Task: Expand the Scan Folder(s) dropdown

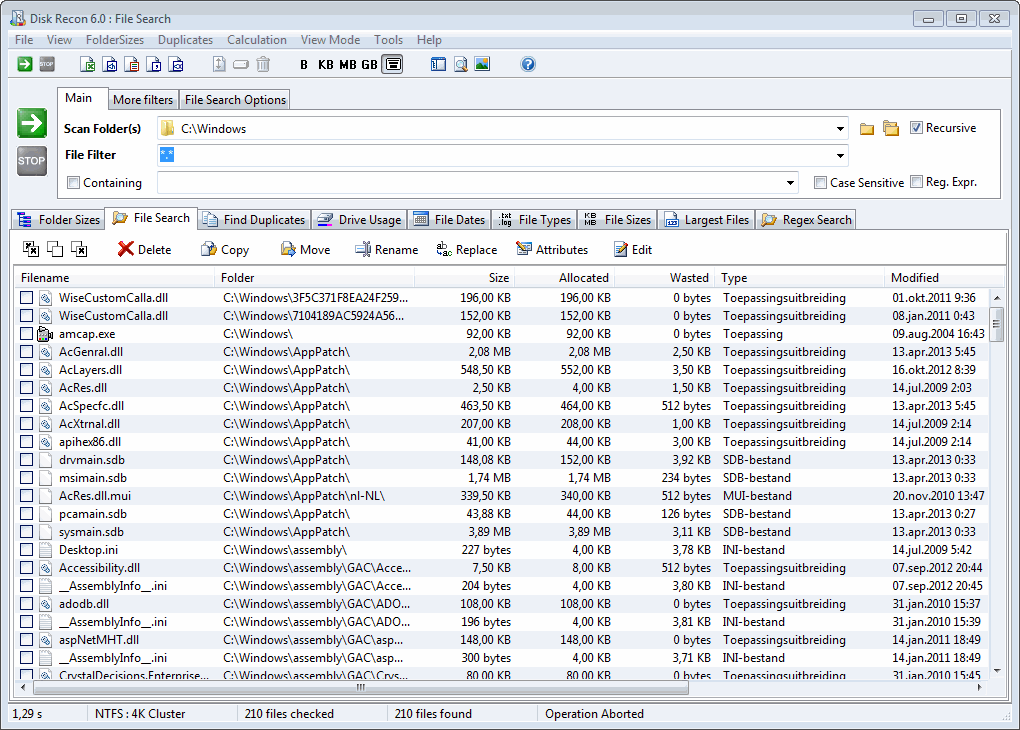Action: click(840, 129)
